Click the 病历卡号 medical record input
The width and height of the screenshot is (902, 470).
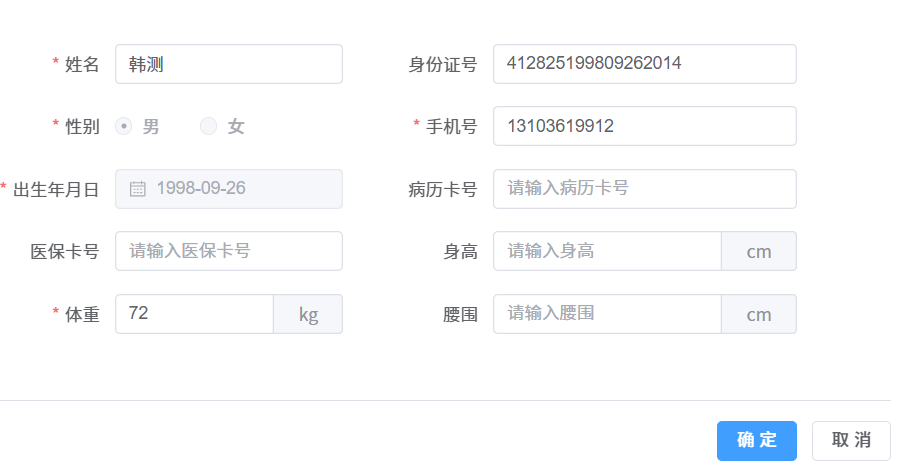(644, 189)
